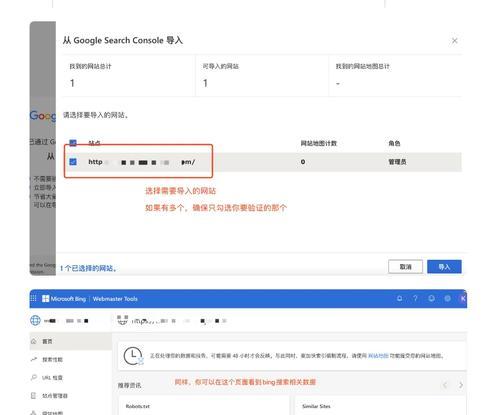Image resolution: width=500 pixels, height=415 pixels.
Task: Click the 找到的网站总计 statistic label
Action: tap(90, 66)
